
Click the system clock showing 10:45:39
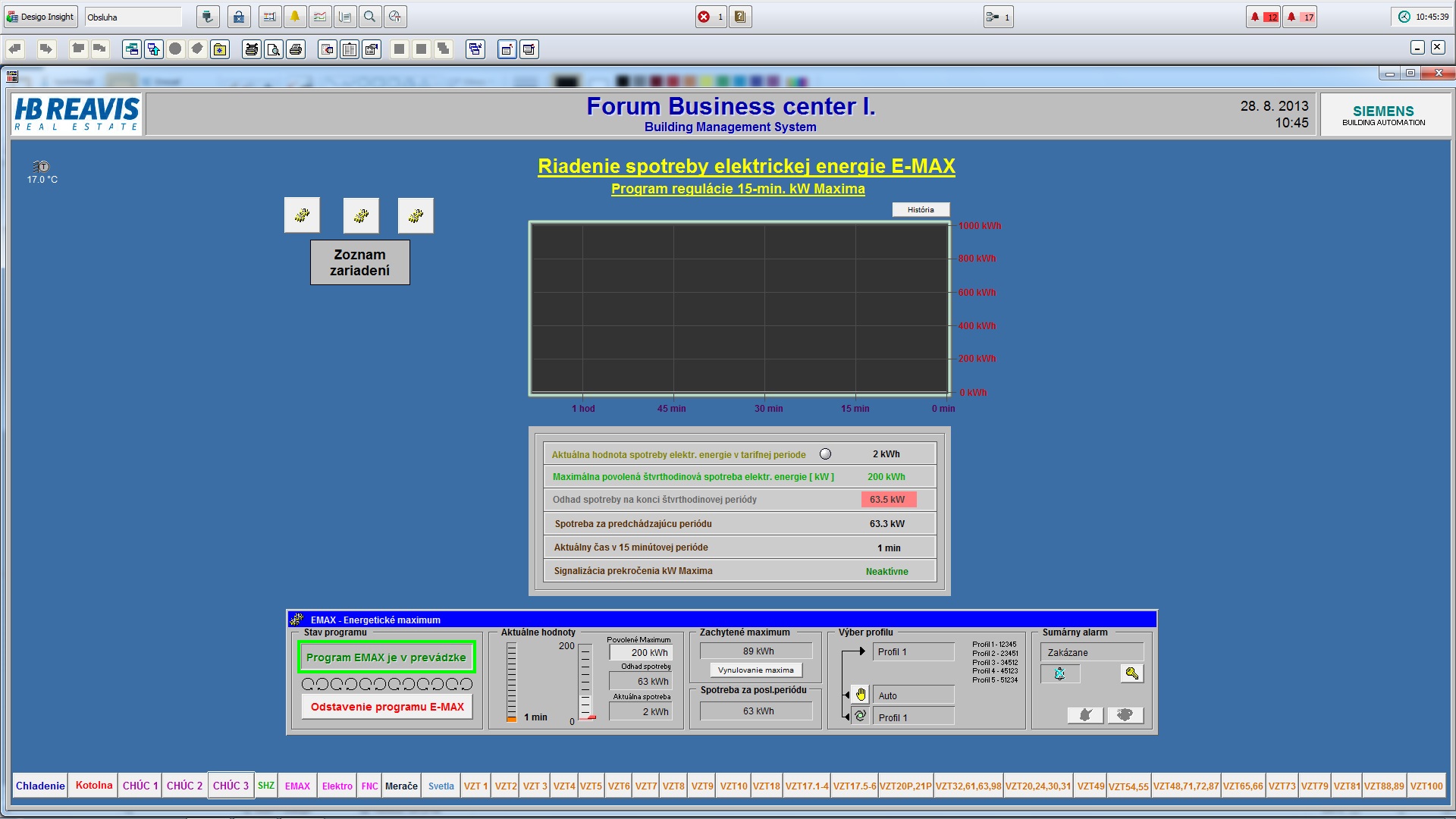coord(1423,17)
